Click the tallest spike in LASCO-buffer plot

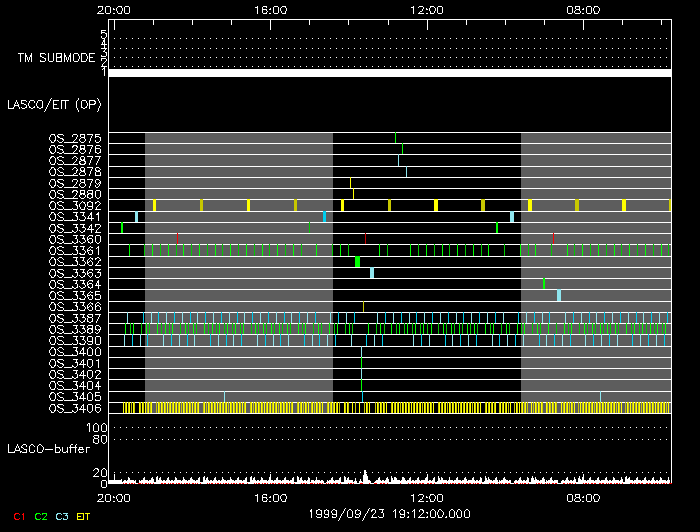(365, 475)
